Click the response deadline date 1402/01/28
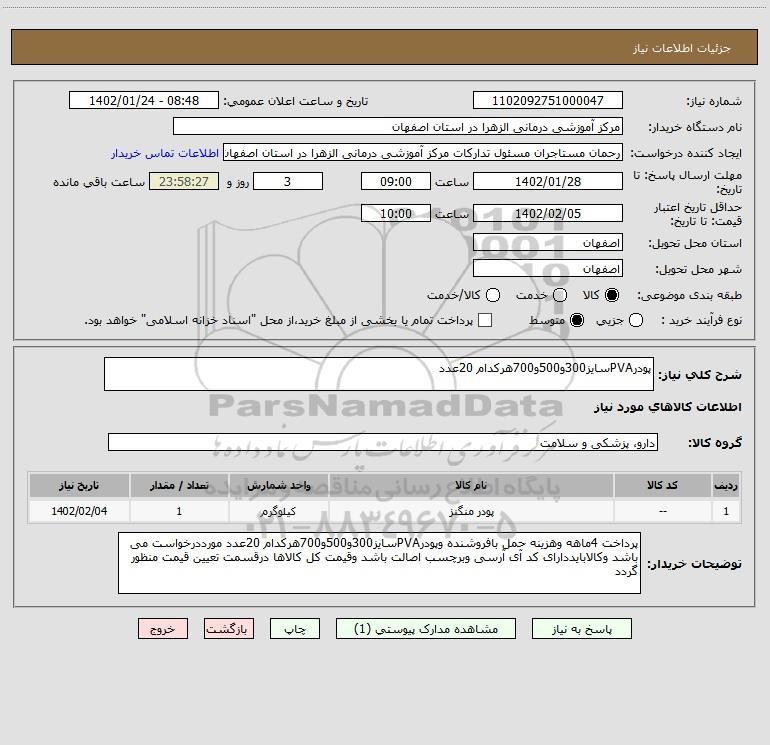This screenshot has height=745, width=770. (x=548, y=181)
